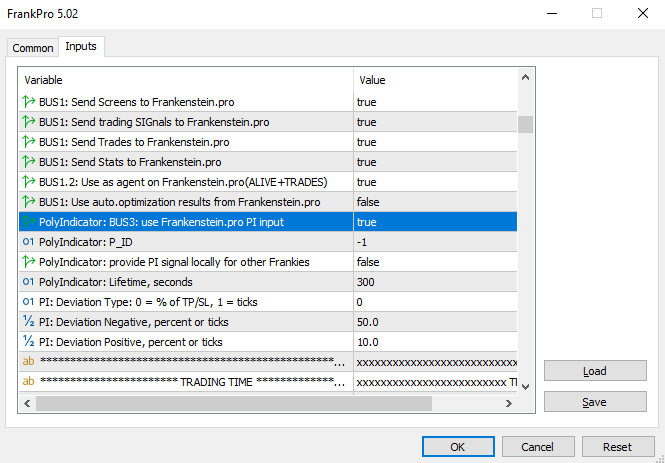Reset inputs to defaults
The width and height of the screenshot is (665, 463).
coord(618,447)
